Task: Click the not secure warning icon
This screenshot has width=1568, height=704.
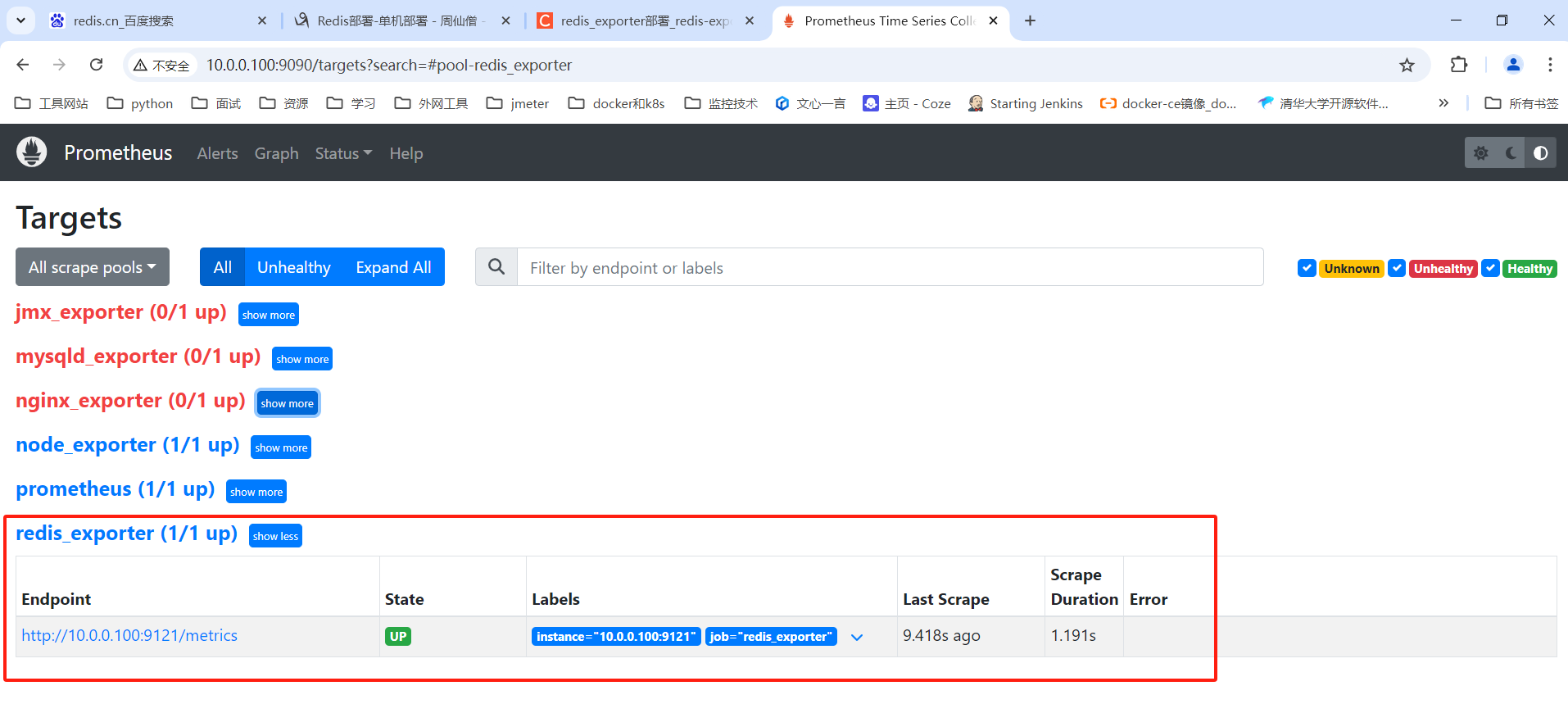Action: pos(141,65)
